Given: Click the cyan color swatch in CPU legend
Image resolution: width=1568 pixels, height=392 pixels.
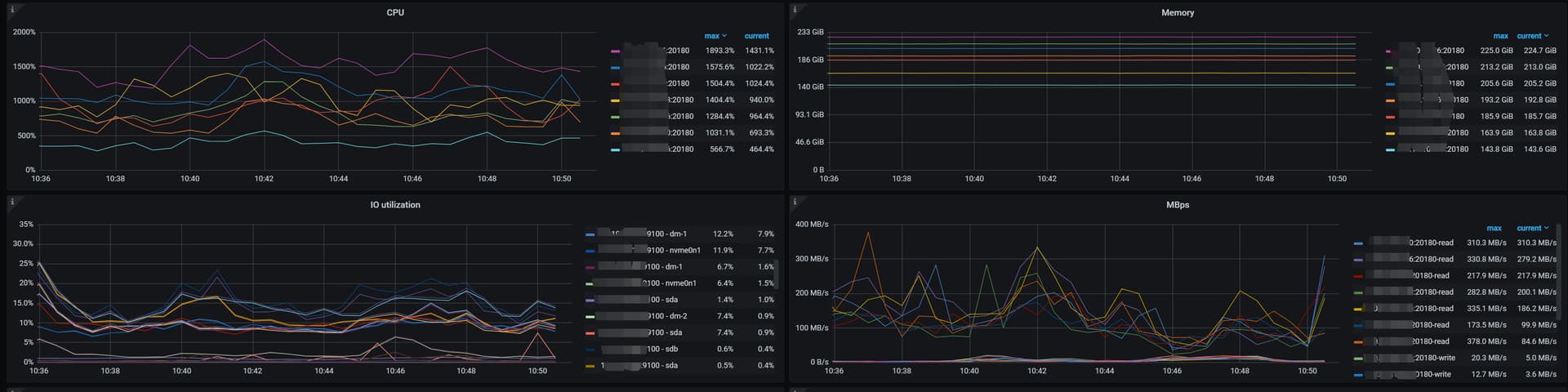Looking at the screenshot, I should (x=615, y=149).
